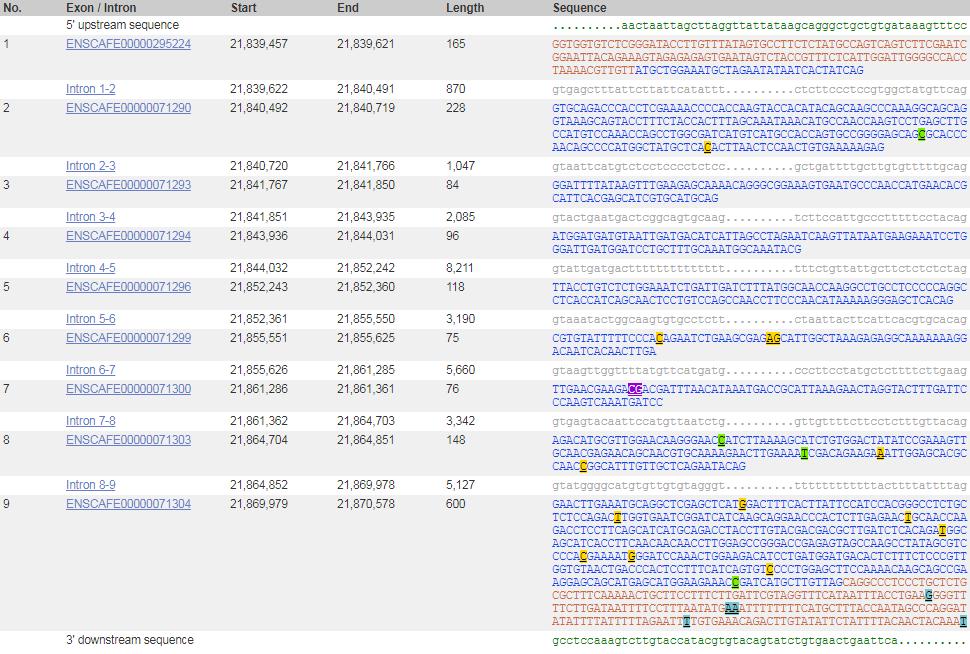Open exon link ENSCAFE00000071294
Image resolution: width=970 pixels, height=654 pixels.
(x=128, y=236)
